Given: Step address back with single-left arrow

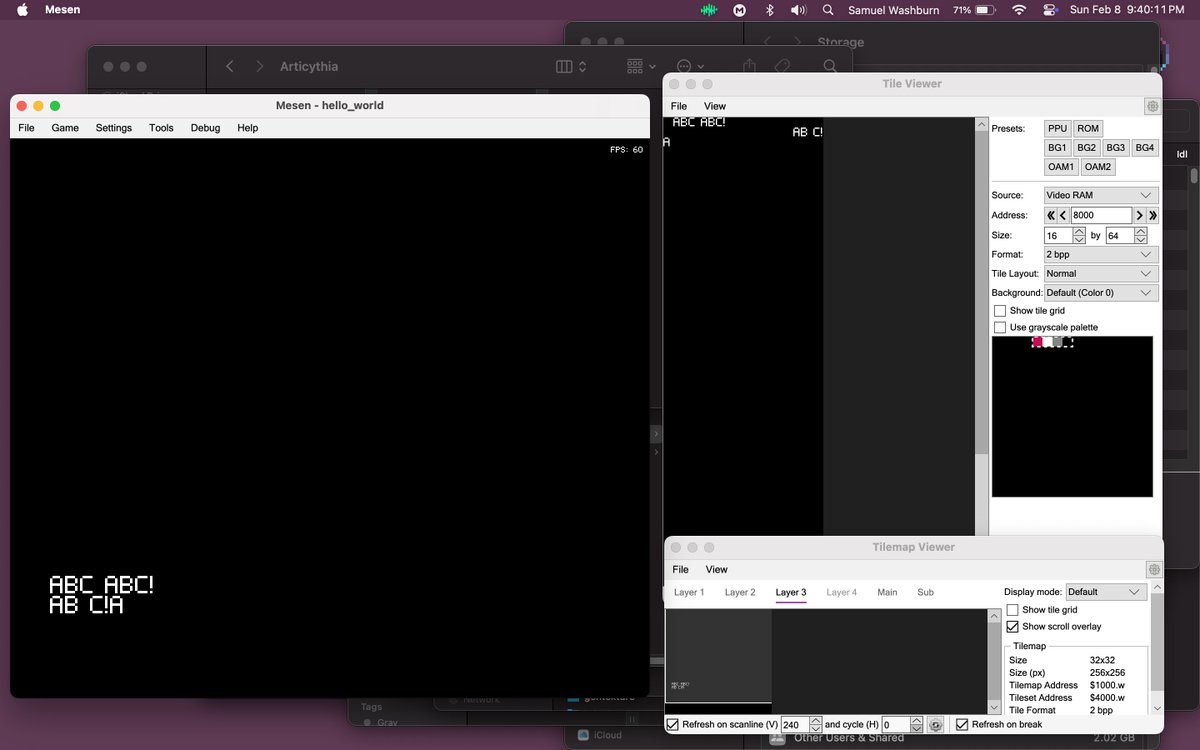Looking at the screenshot, I should tap(1063, 215).
